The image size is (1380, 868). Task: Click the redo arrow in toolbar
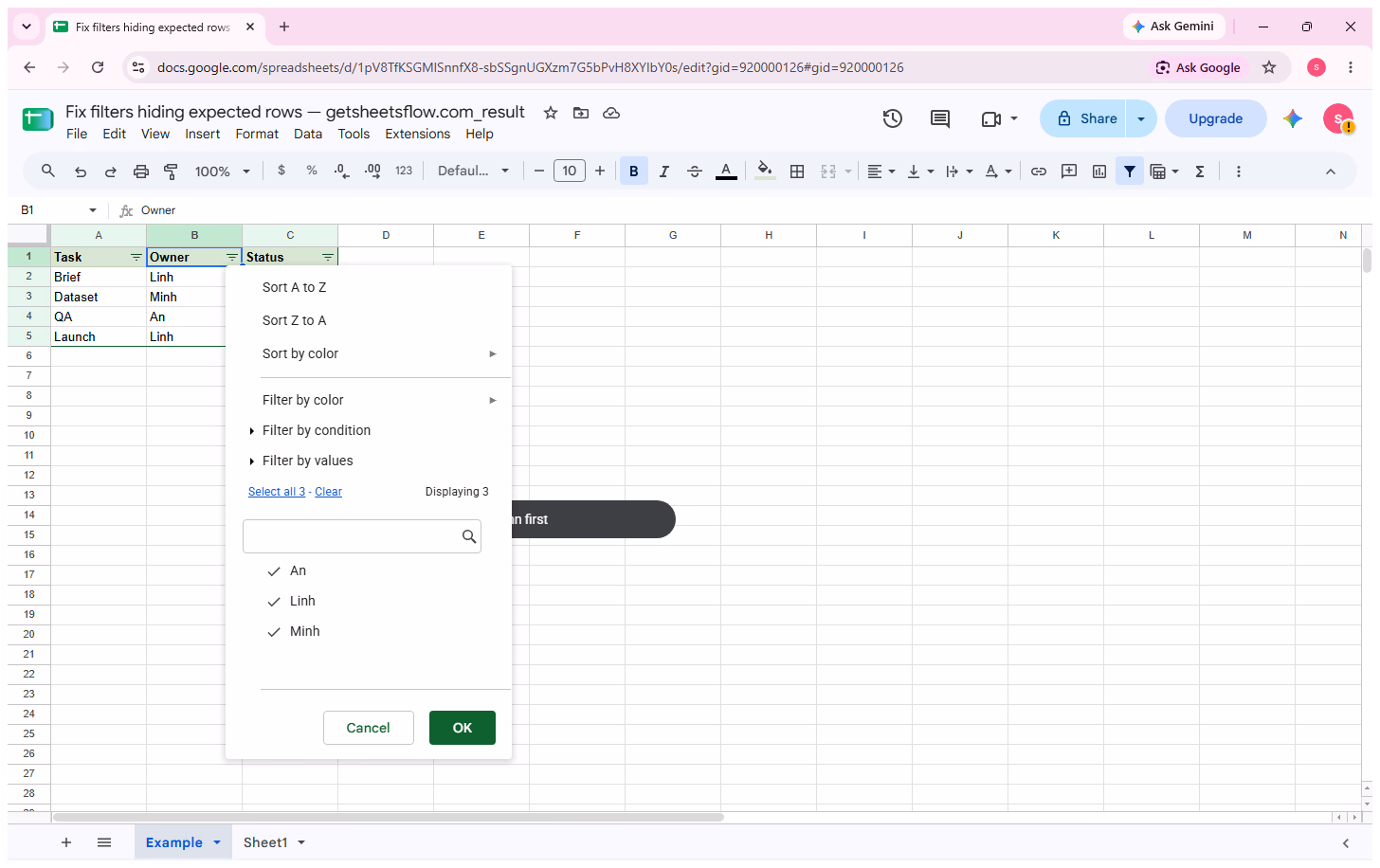(111, 172)
